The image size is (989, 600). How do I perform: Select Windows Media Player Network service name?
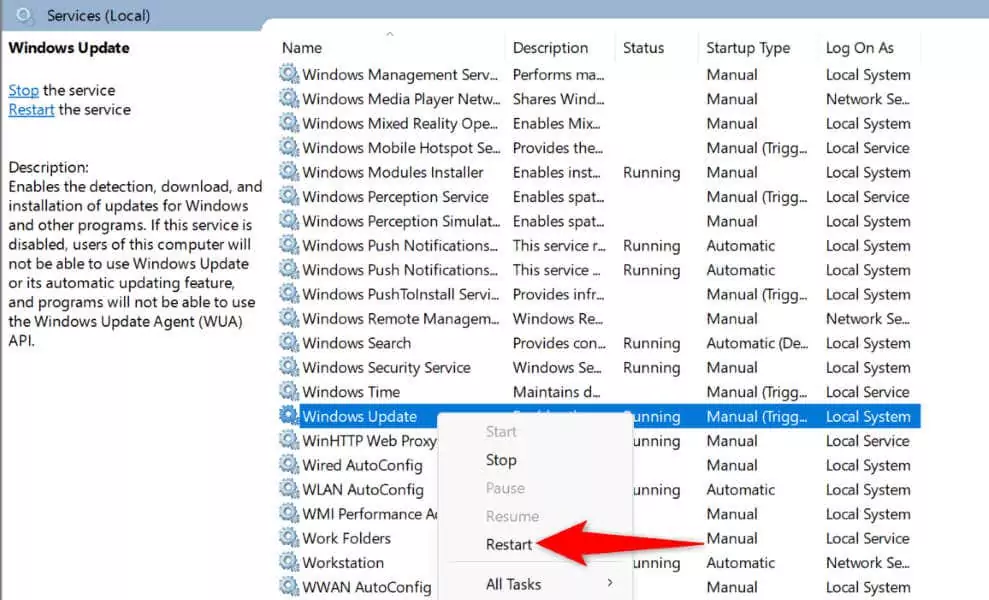(x=401, y=99)
